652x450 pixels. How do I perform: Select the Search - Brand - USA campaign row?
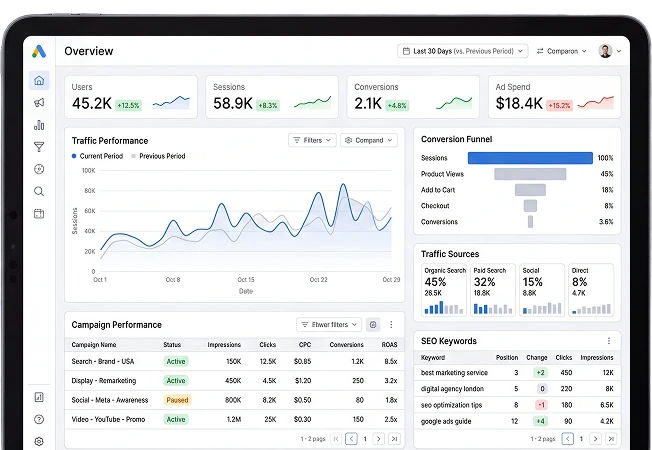(x=235, y=361)
